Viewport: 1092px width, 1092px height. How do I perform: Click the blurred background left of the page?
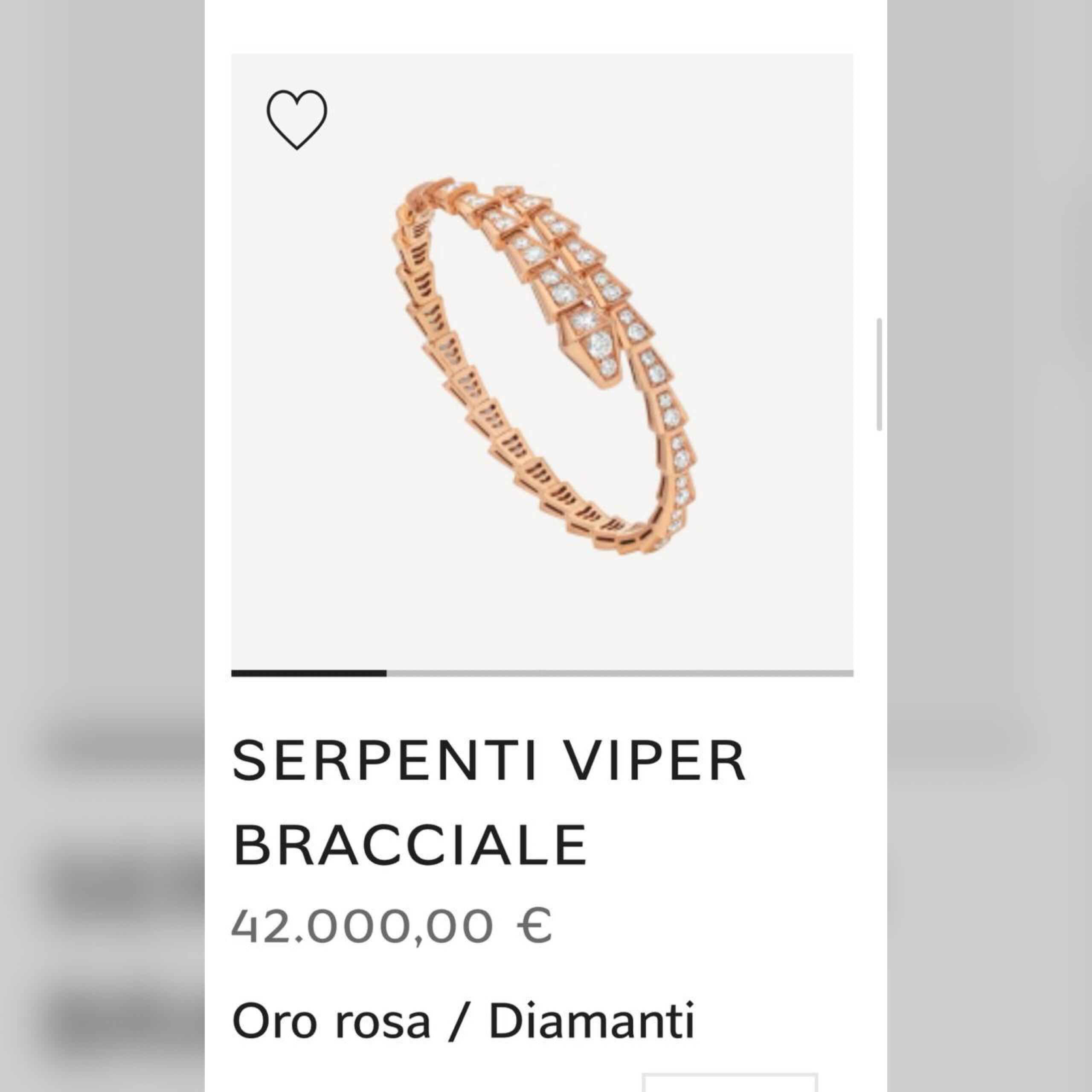(x=102, y=396)
